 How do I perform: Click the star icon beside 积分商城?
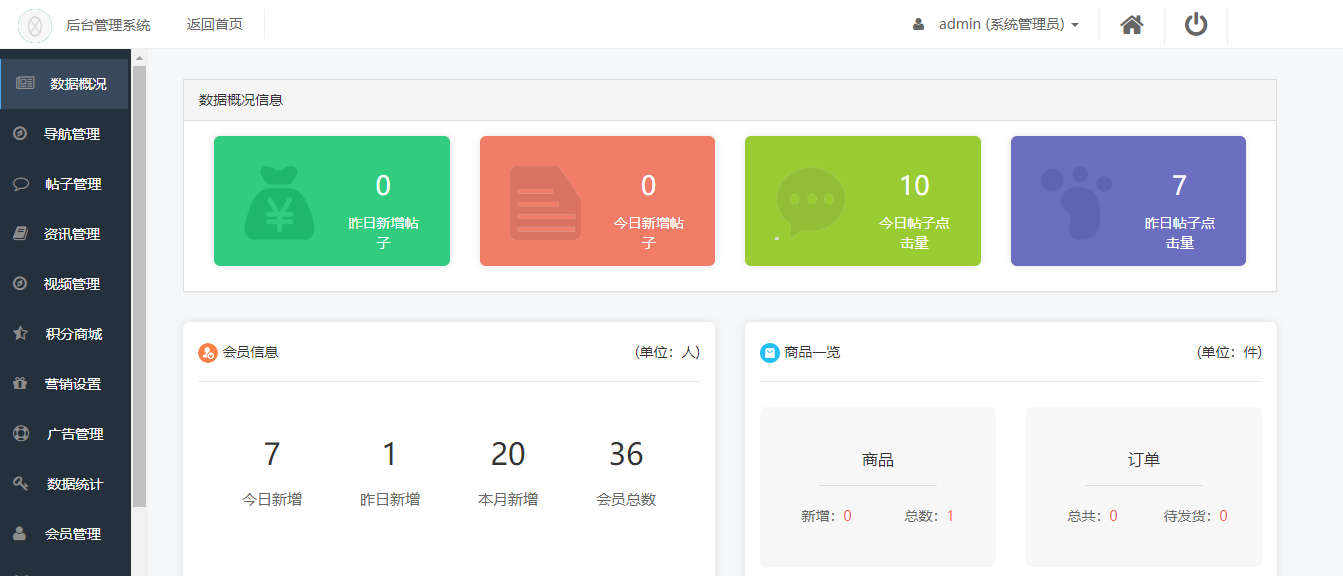click(x=20, y=334)
